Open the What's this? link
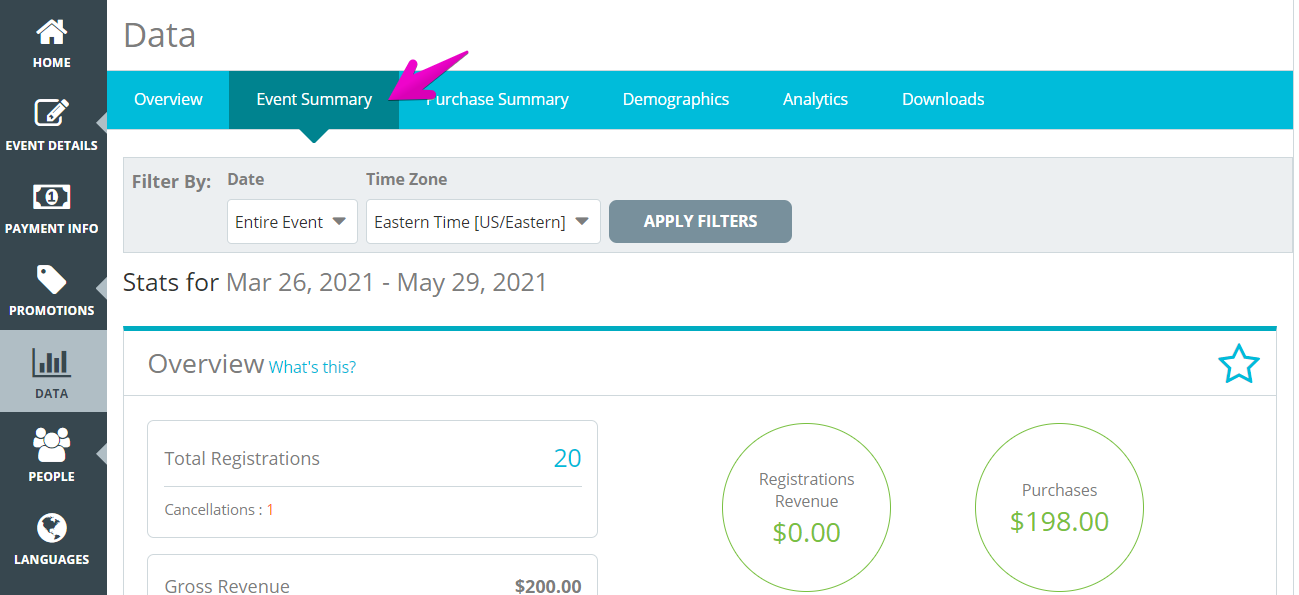This screenshot has width=1299, height=595. pyautogui.click(x=312, y=367)
